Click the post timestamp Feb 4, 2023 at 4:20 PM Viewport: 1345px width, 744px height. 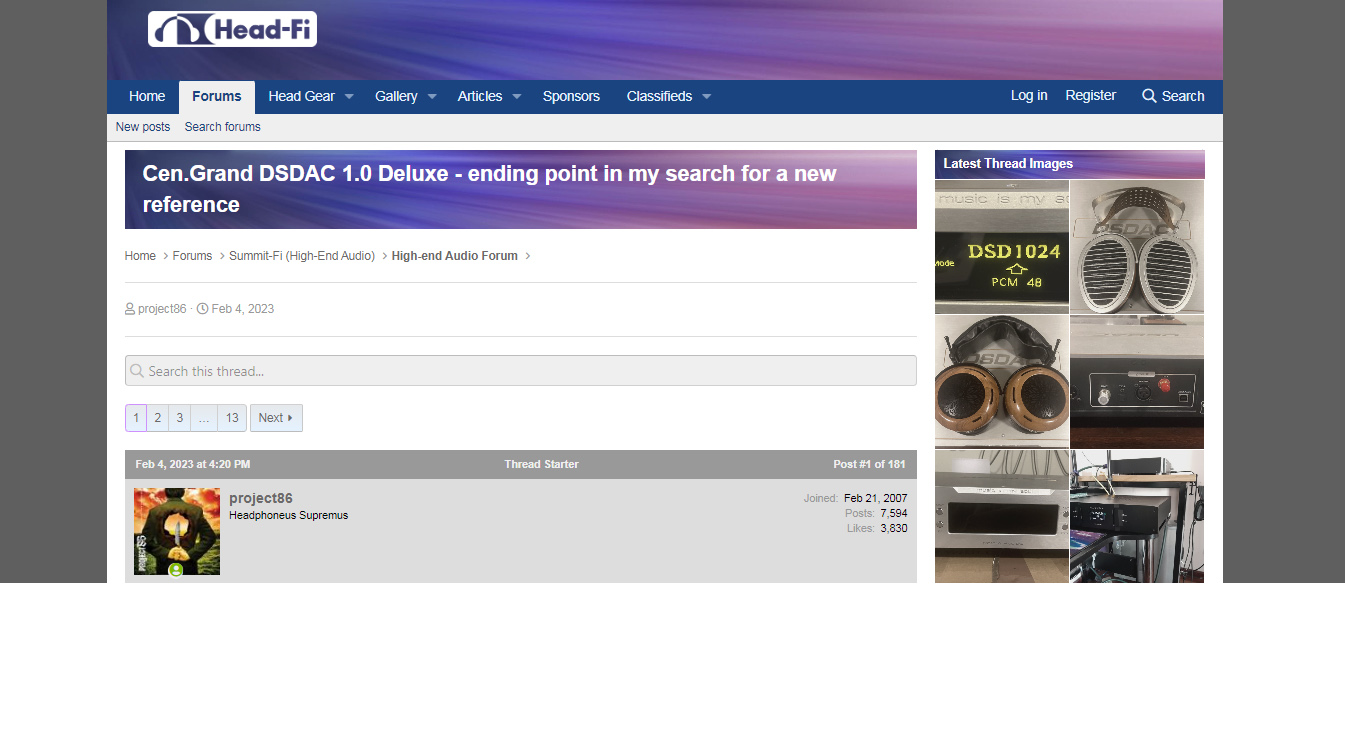[x=193, y=464]
